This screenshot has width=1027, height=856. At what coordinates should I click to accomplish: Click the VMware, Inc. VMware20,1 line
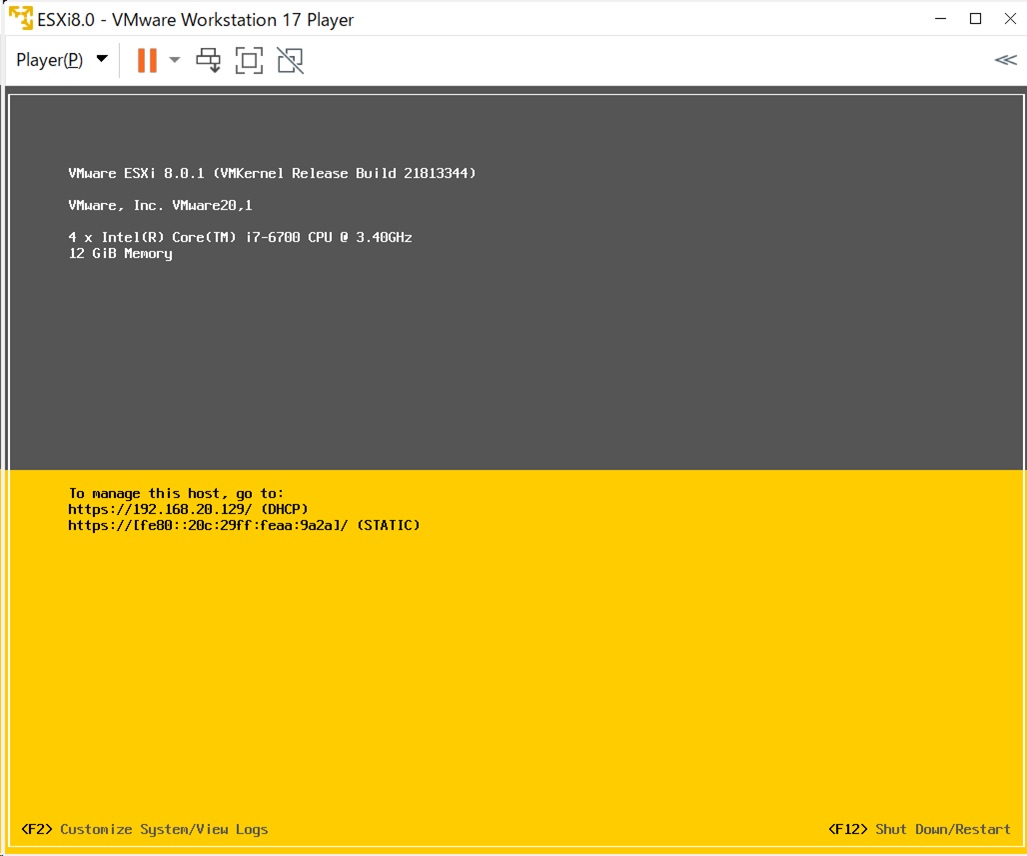tap(160, 205)
